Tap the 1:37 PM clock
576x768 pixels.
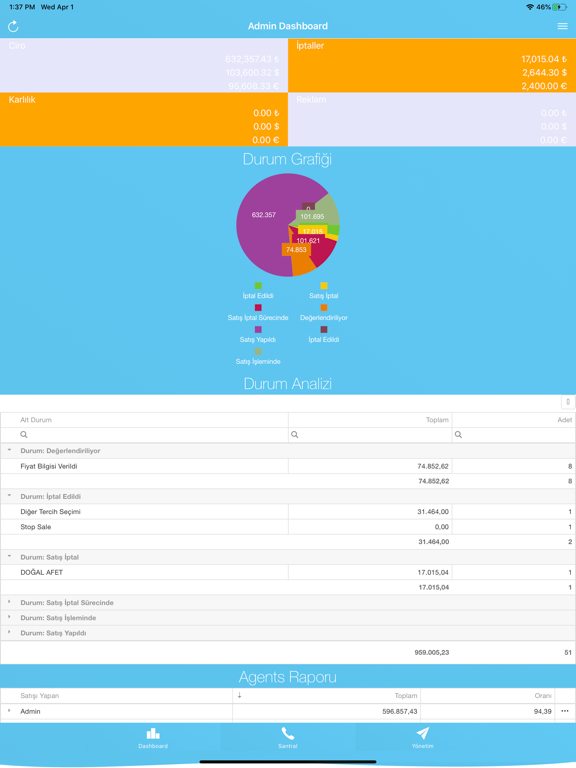(22, 7)
